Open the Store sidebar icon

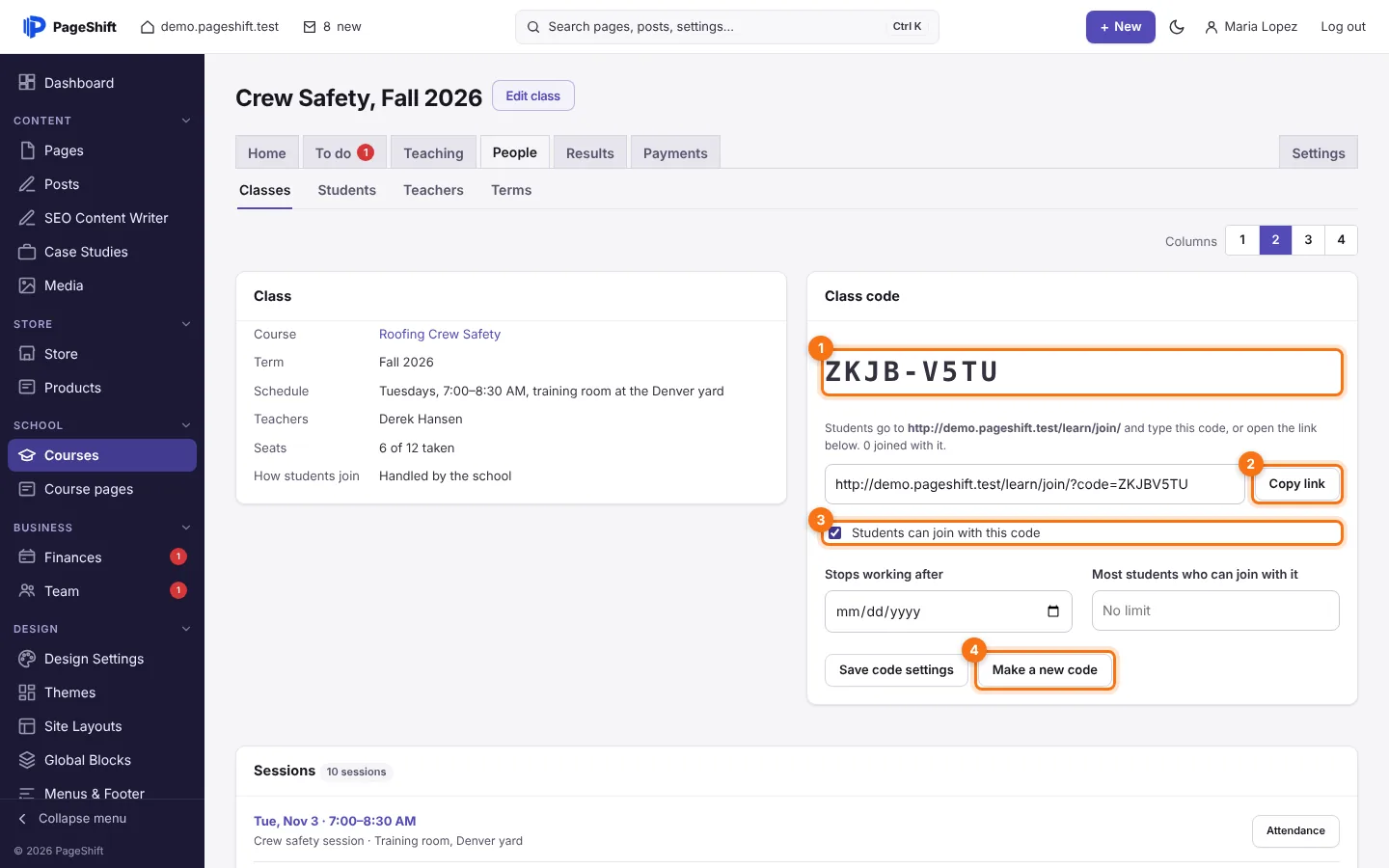[x=27, y=354]
